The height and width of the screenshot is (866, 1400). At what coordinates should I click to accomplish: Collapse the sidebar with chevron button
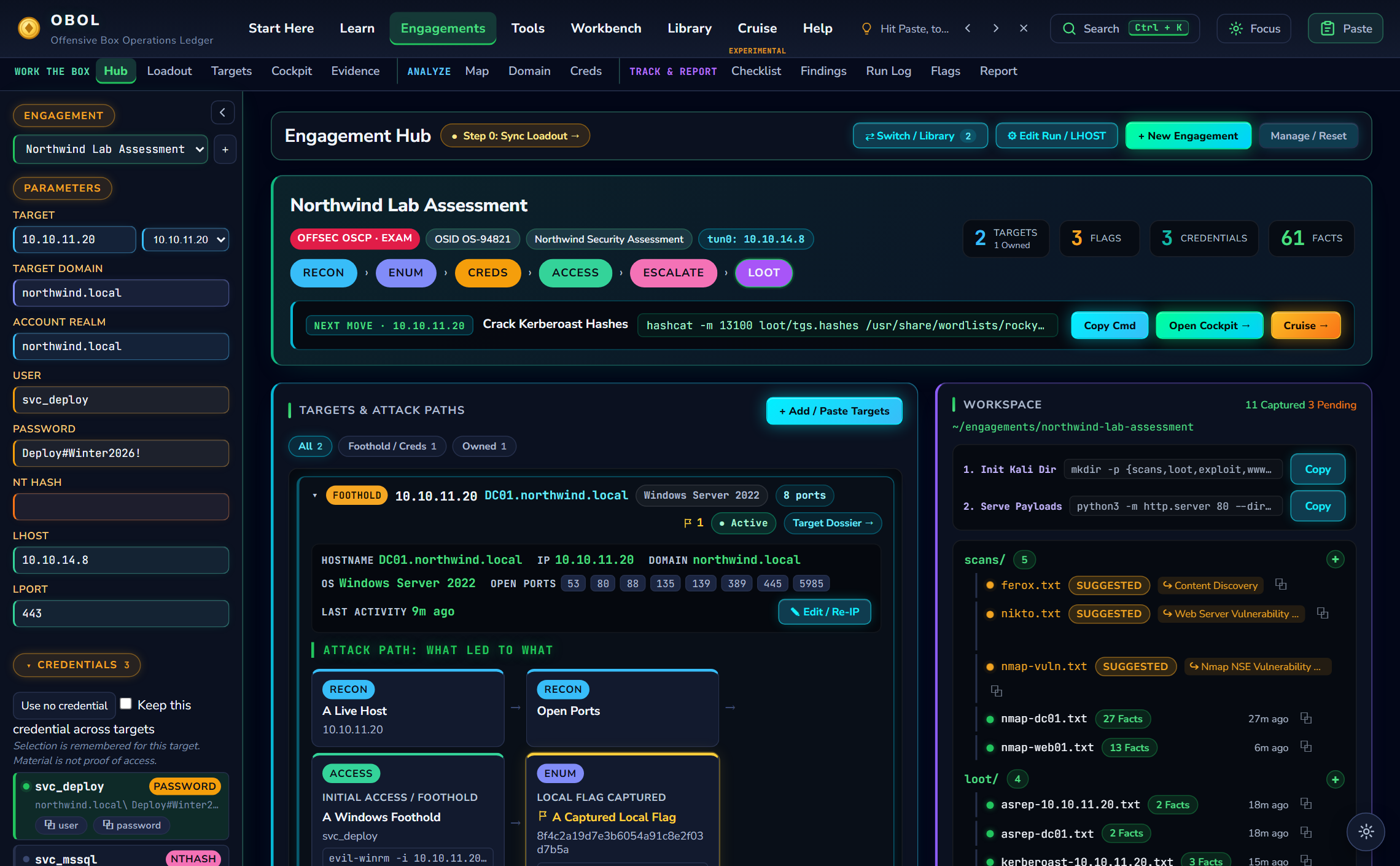pyautogui.click(x=223, y=112)
